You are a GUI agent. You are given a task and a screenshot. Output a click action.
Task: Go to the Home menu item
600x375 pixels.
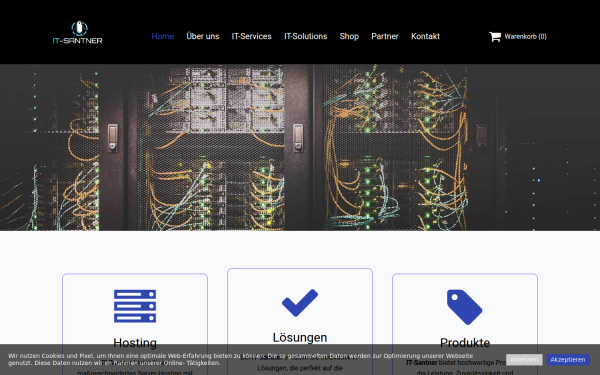tap(163, 36)
